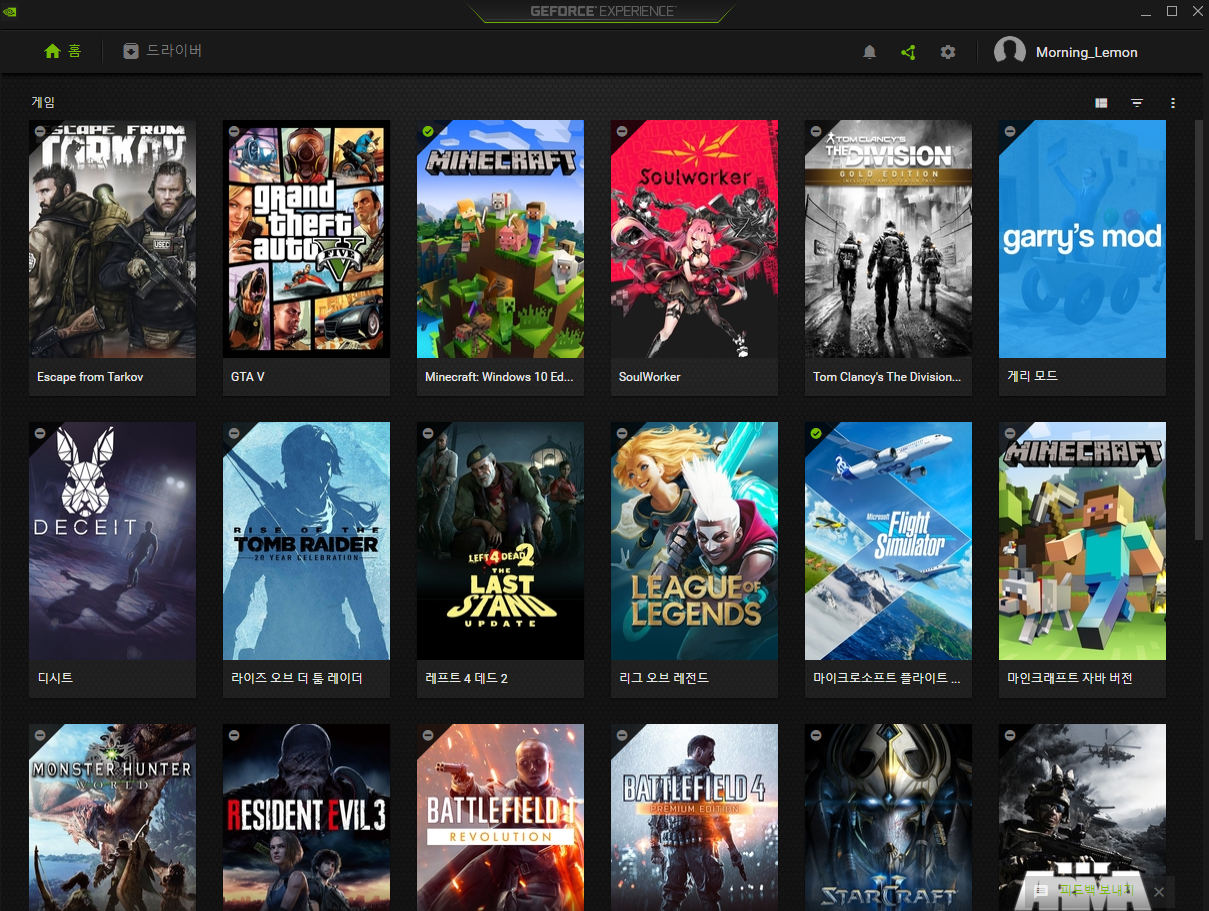Image resolution: width=1209 pixels, height=911 pixels.
Task: Open the 홈 (Home) tab
Action: tap(63, 51)
